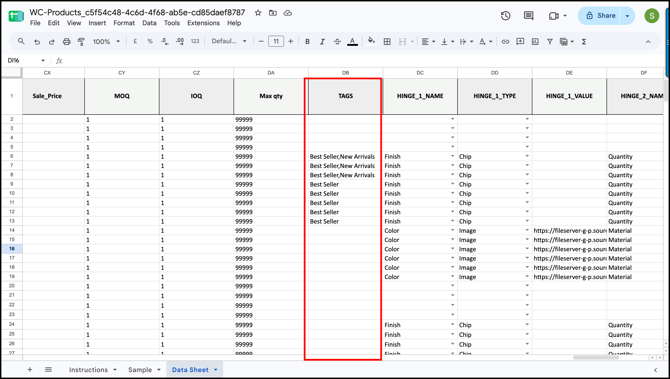Screen dimensions: 670x379
Task: Open text rotation dropdown
Action: 485,41
